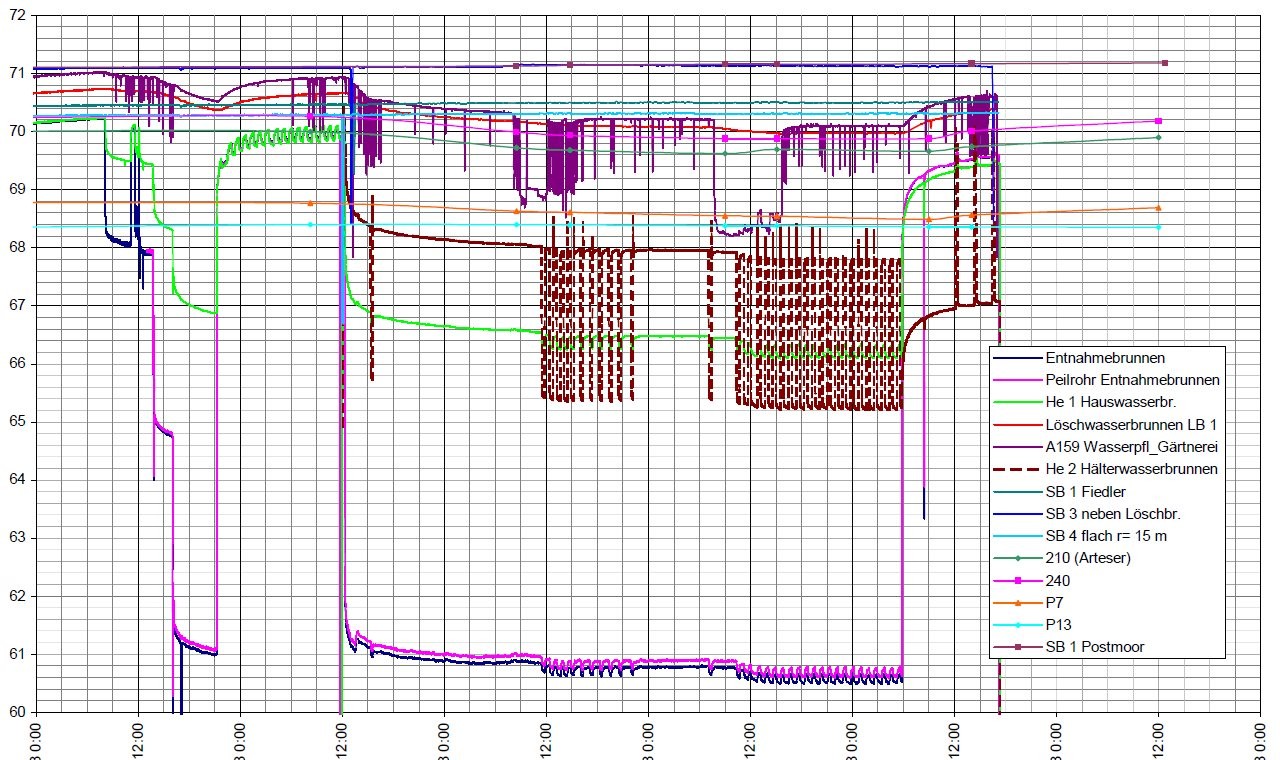Click the orange triangle marker for P7 in legend

click(1017, 603)
